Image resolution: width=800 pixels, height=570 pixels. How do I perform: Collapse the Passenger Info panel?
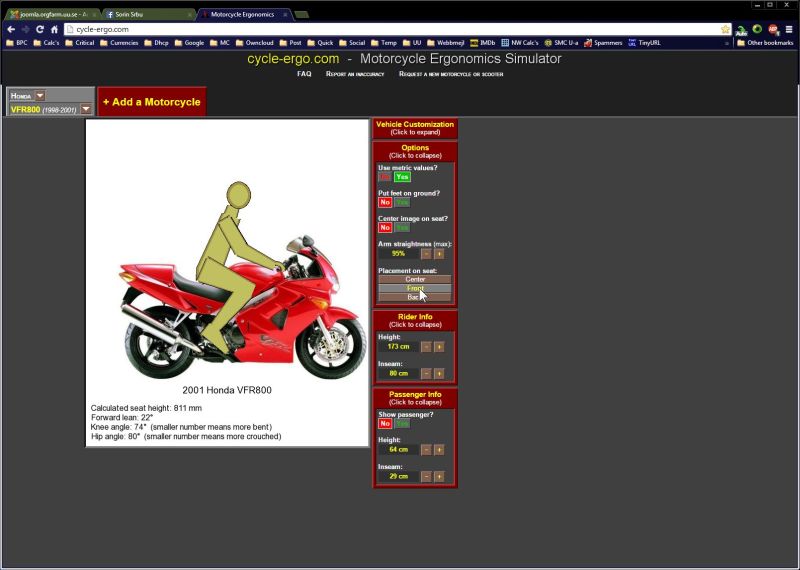point(415,398)
